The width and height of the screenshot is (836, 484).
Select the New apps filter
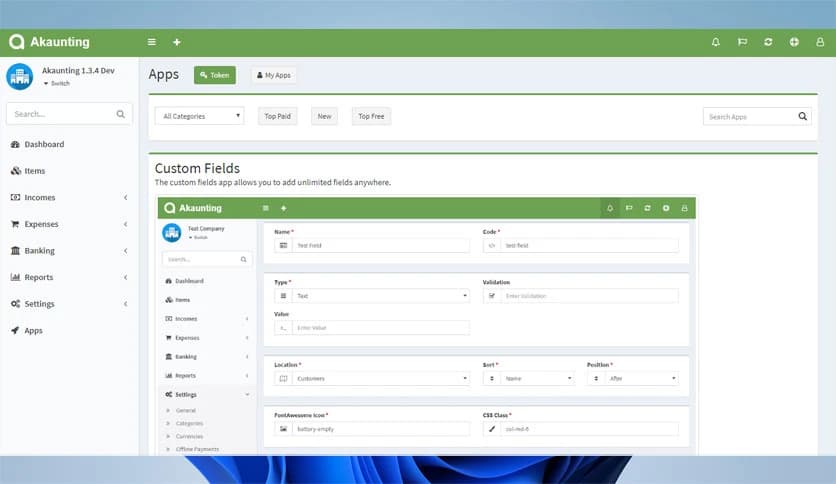tap(324, 116)
